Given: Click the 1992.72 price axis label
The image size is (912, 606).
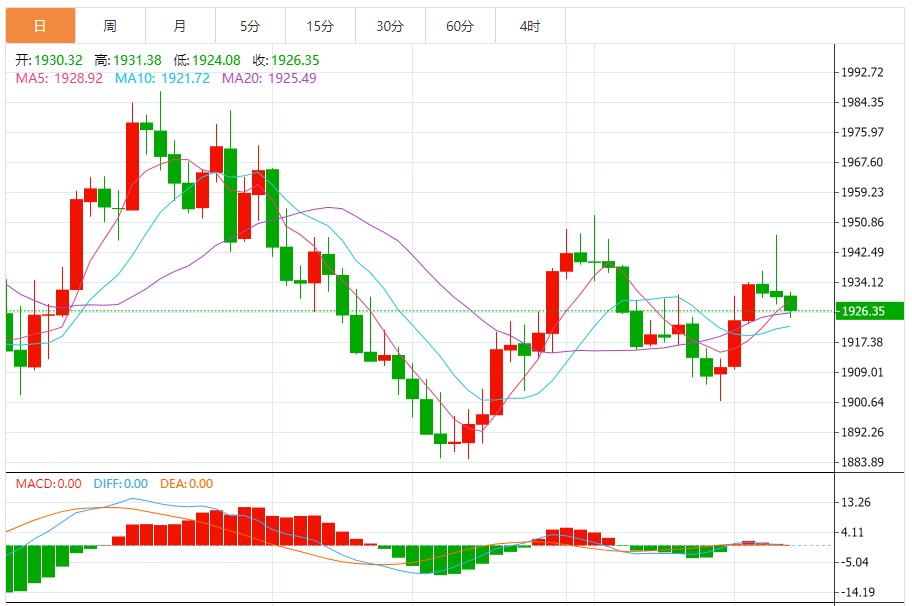Looking at the screenshot, I should coord(863,72).
